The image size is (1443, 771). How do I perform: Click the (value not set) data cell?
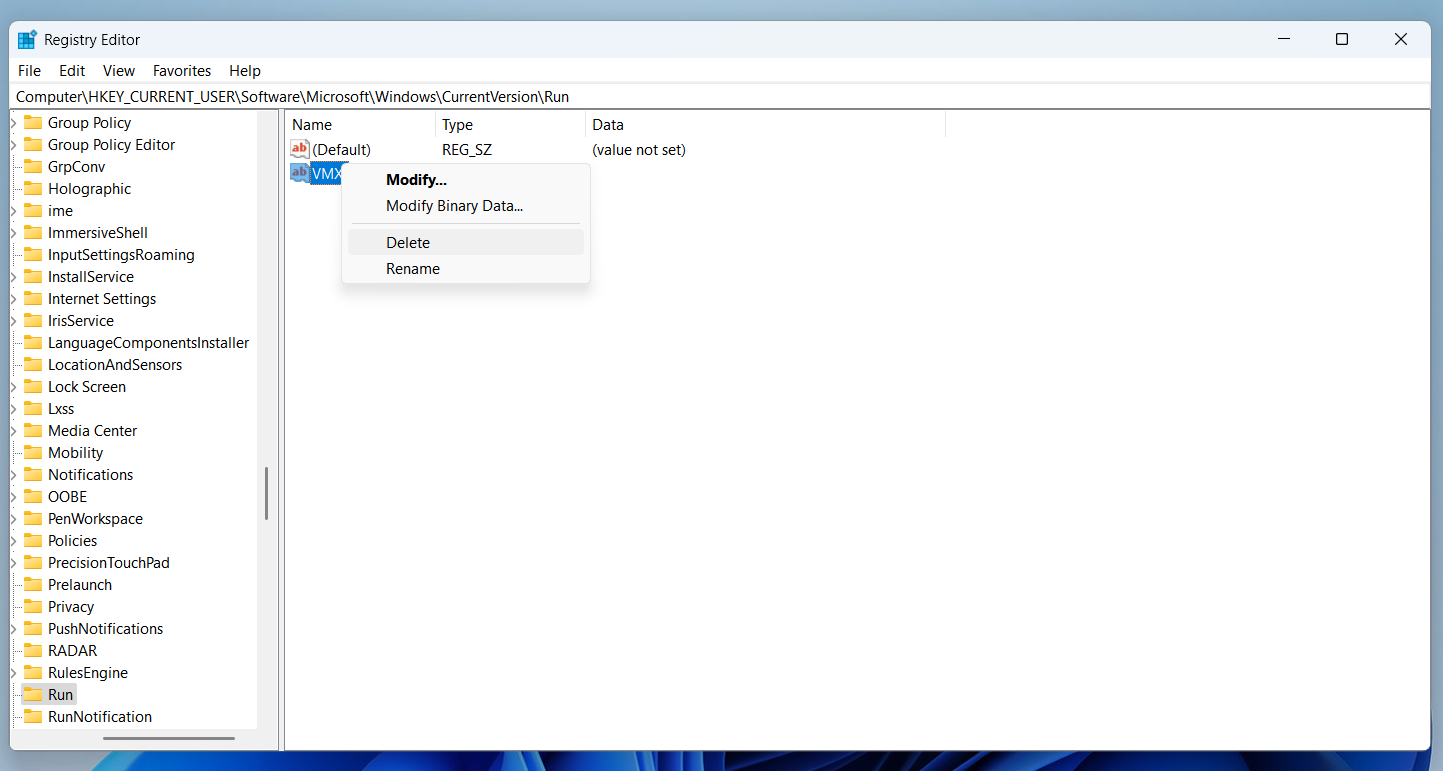[x=639, y=149]
